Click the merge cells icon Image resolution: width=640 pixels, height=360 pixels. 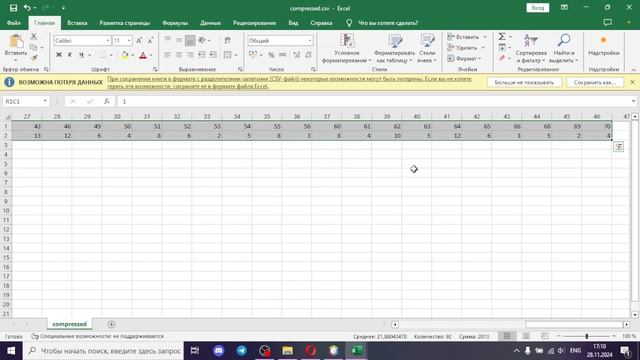click(x=228, y=55)
